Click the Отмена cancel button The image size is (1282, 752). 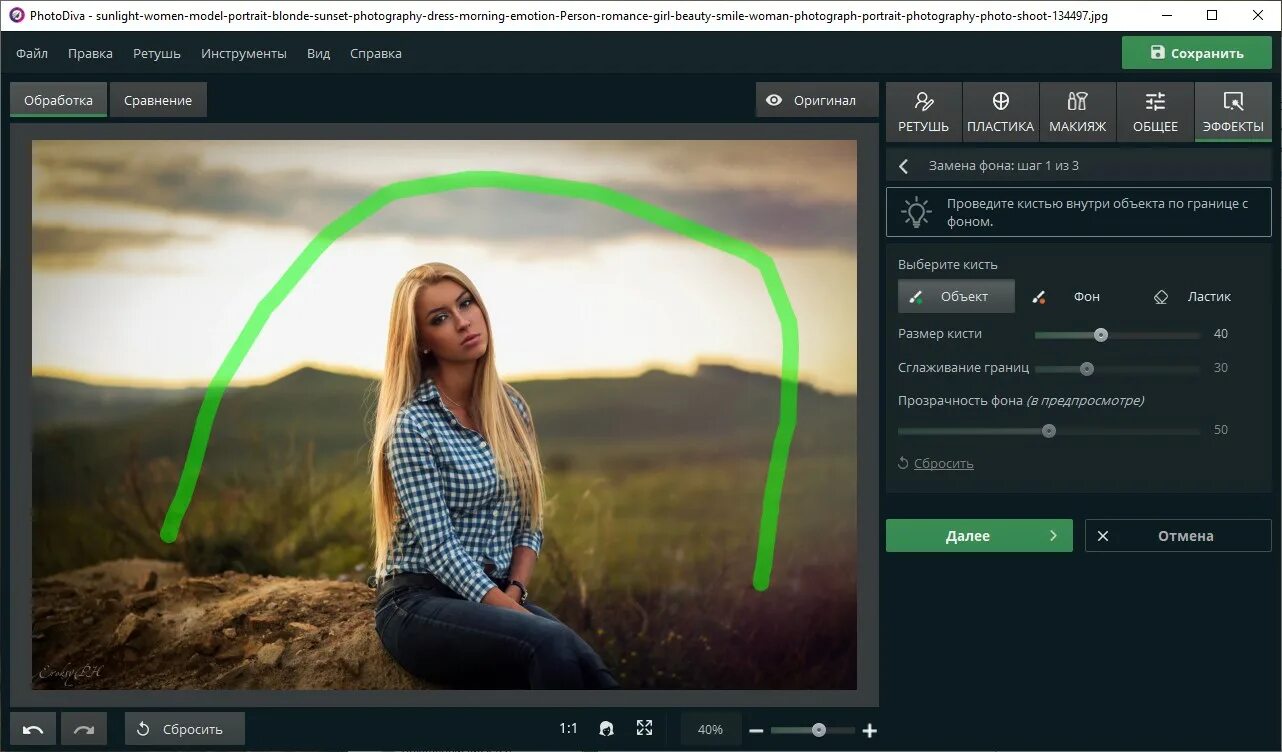point(1178,535)
